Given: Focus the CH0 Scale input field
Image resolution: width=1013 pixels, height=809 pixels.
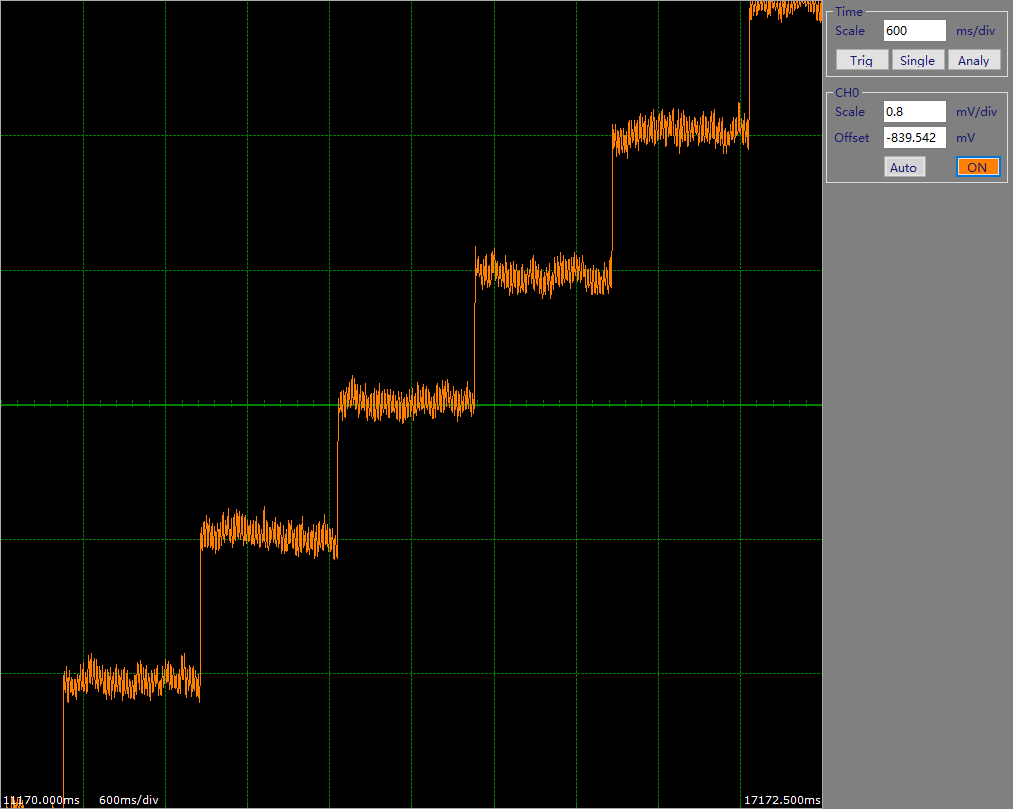Looking at the screenshot, I should [x=915, y=112].
